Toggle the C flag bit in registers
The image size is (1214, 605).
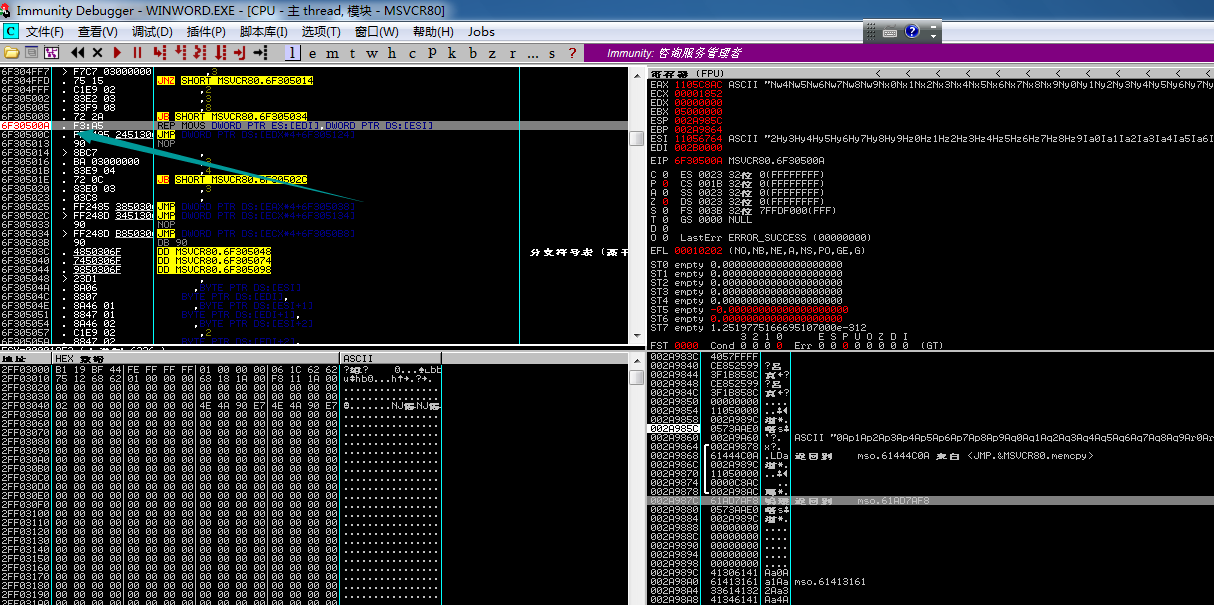coord(665,174)
